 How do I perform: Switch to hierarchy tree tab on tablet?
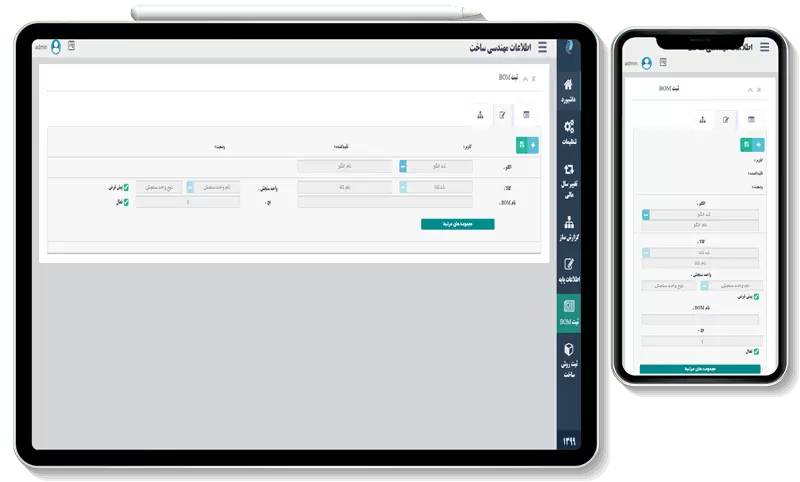479,115
